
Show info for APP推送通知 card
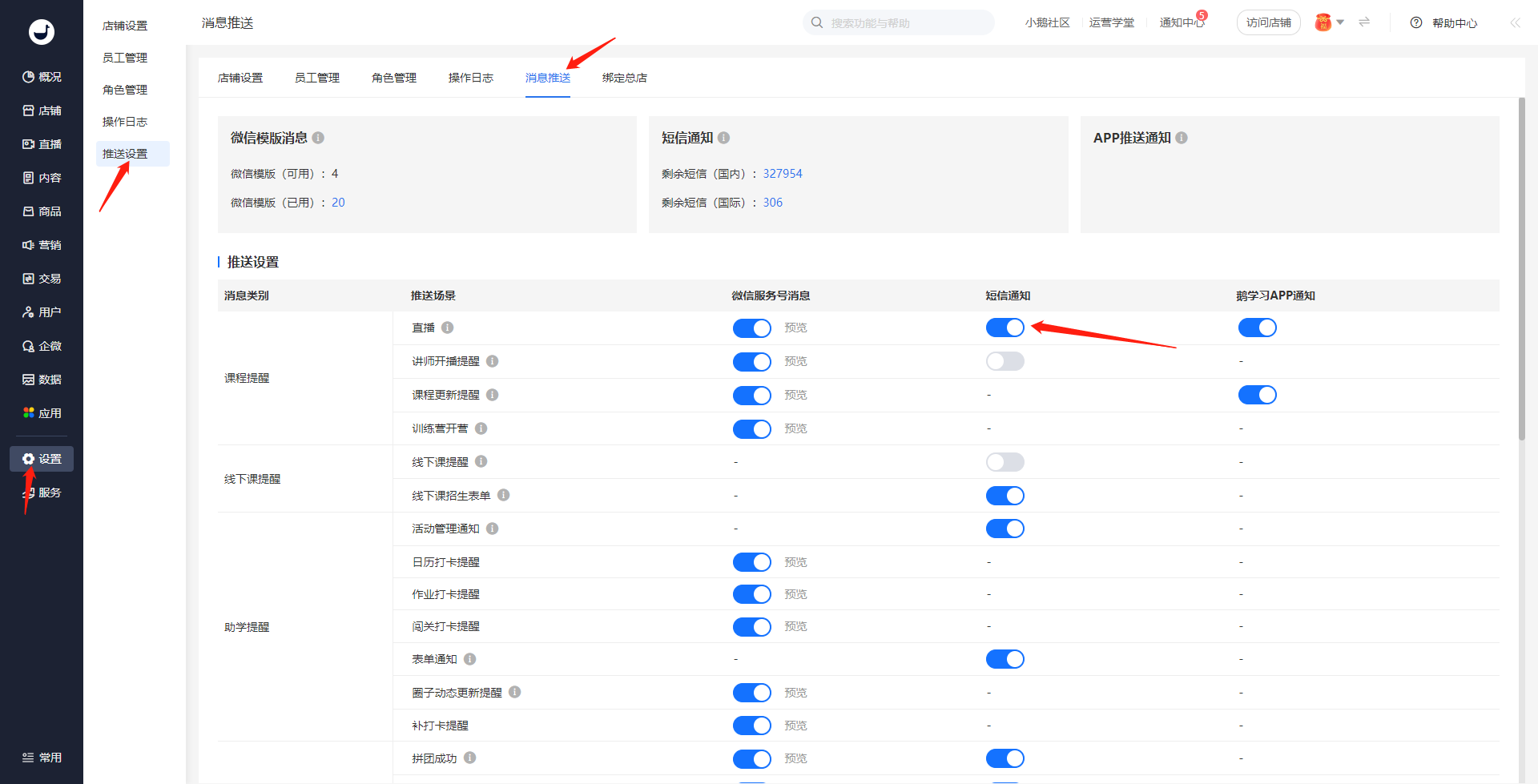(x=1182, y=138)
